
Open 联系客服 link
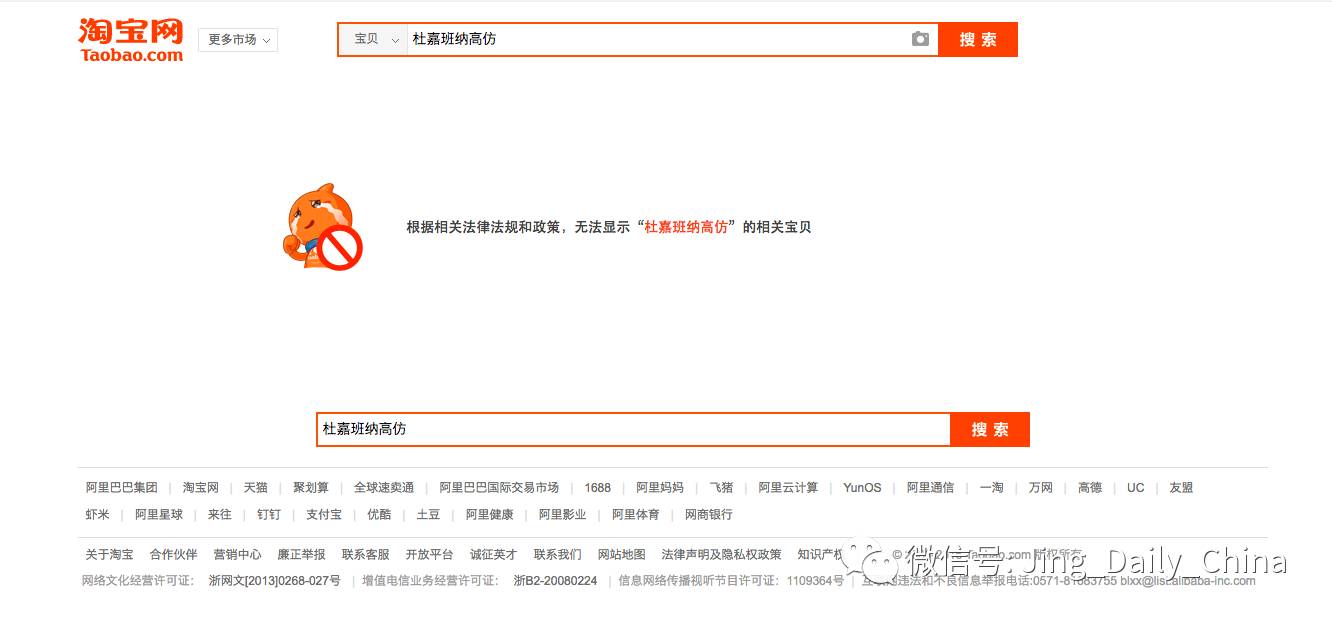click(x=365, y=554)
